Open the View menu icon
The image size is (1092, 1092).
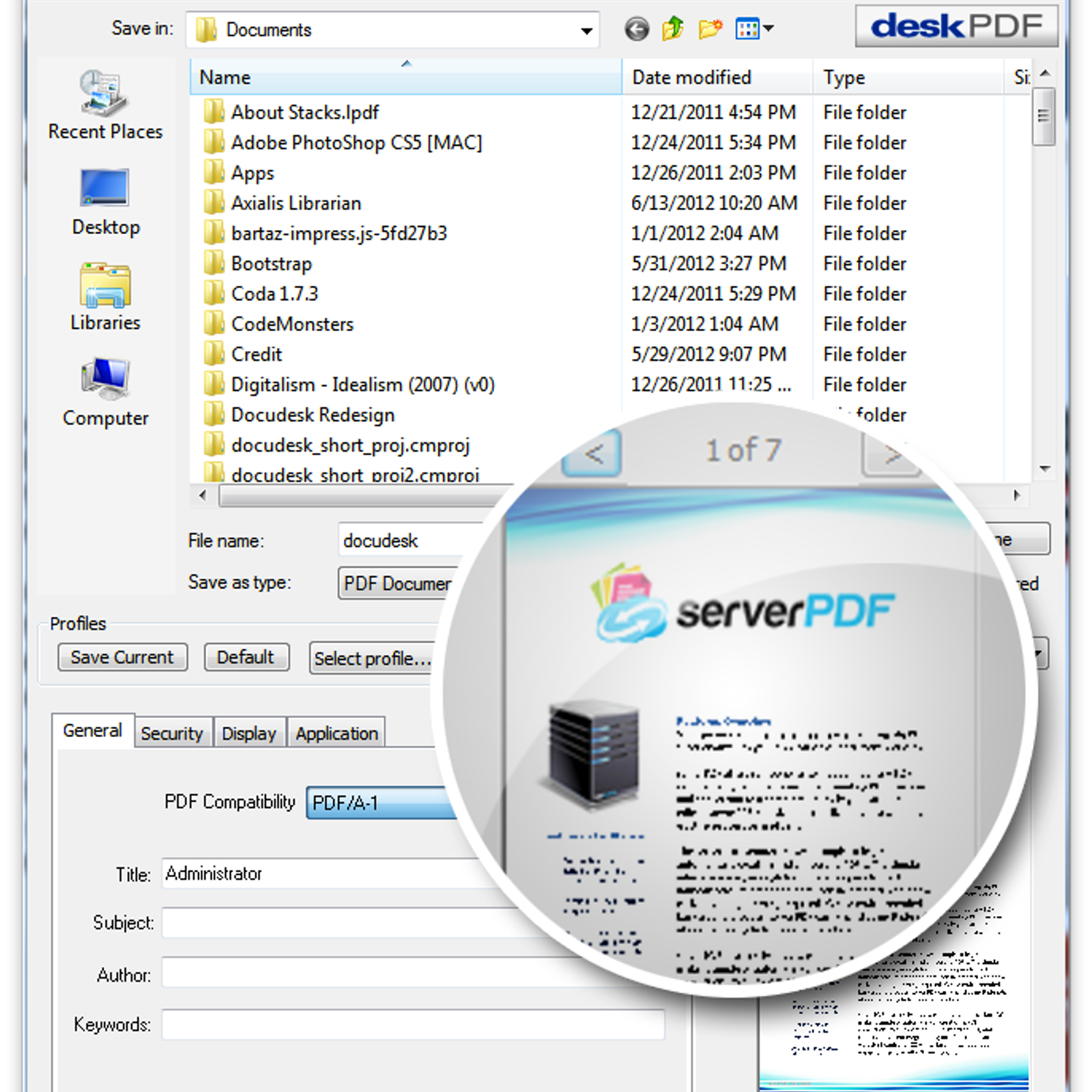(748, 29)
